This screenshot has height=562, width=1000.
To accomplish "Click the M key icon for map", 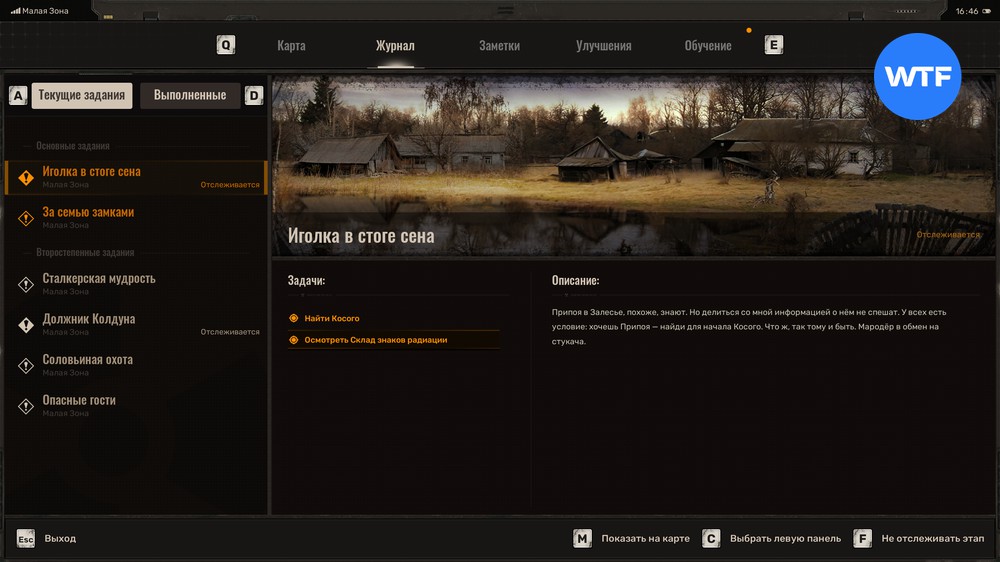I will [582, 539].
